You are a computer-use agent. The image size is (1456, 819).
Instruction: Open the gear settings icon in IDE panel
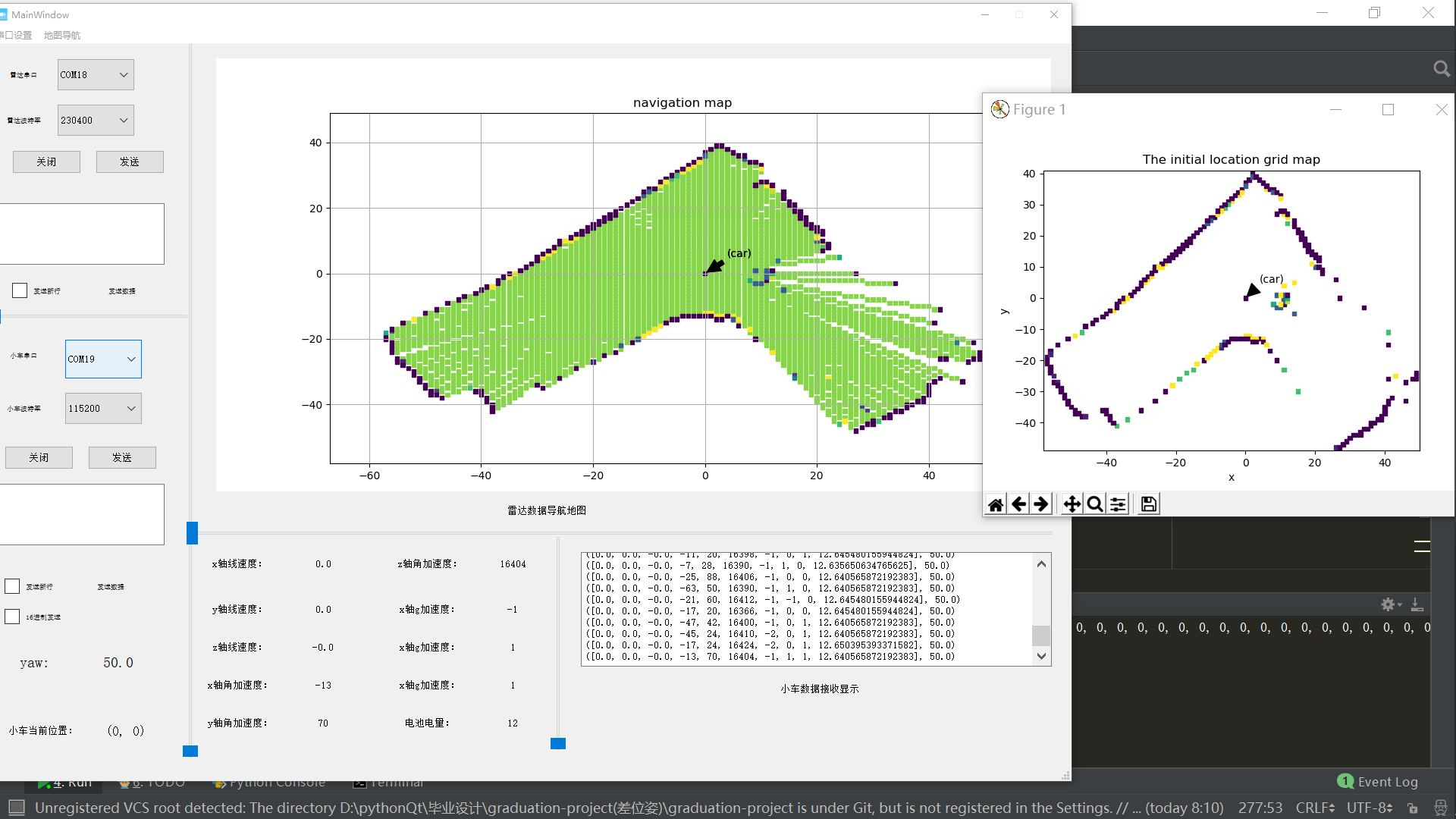(1388, 604)
